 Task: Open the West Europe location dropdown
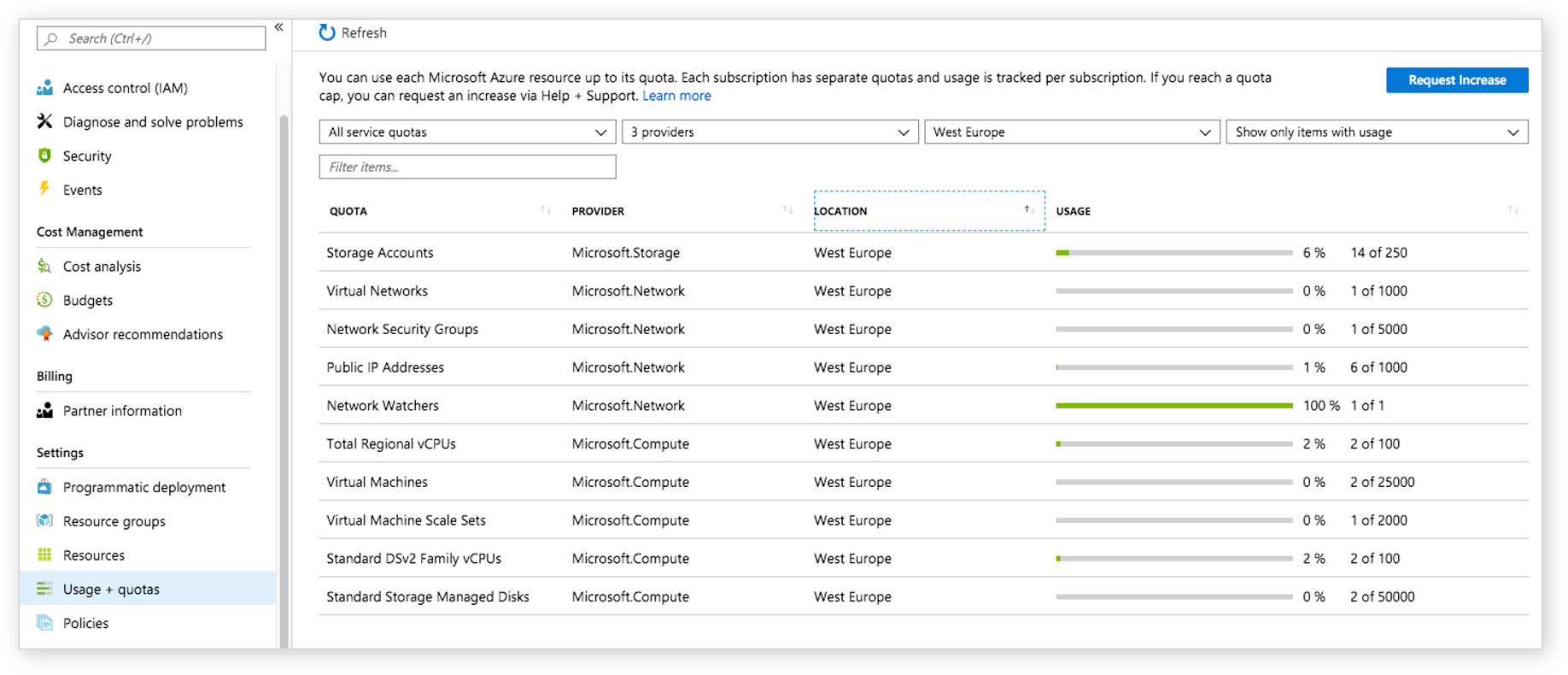click(x=1072, y=132)
